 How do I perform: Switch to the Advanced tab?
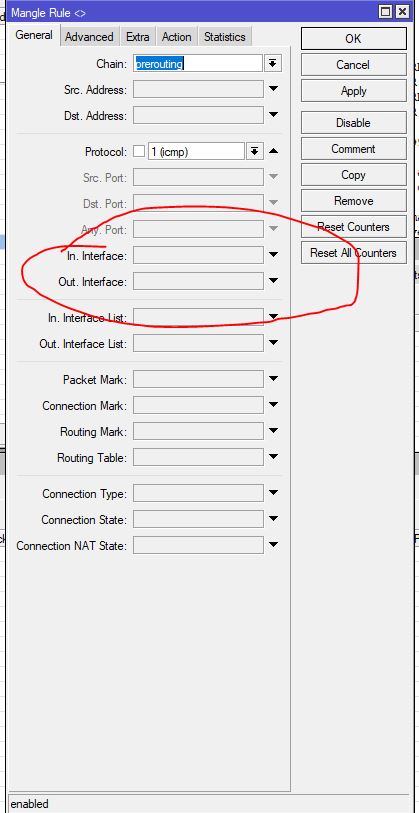[89, 37]
